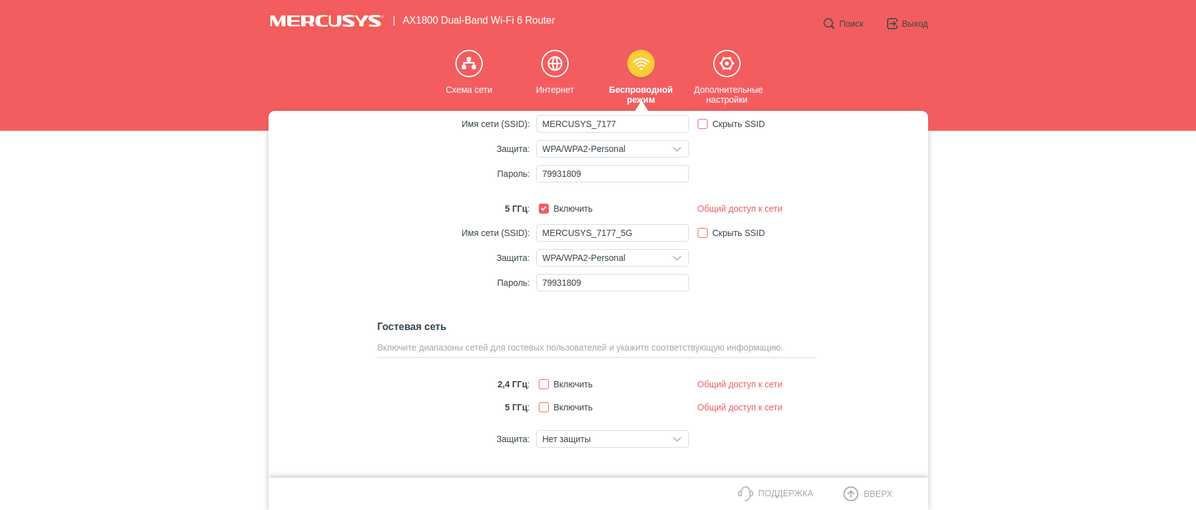Open the 5 GHz WPA/WPA2-Personal security dropdown
Image resolution: width=1196 pixels, height=510 pixels.
click(x=612, y=258)
